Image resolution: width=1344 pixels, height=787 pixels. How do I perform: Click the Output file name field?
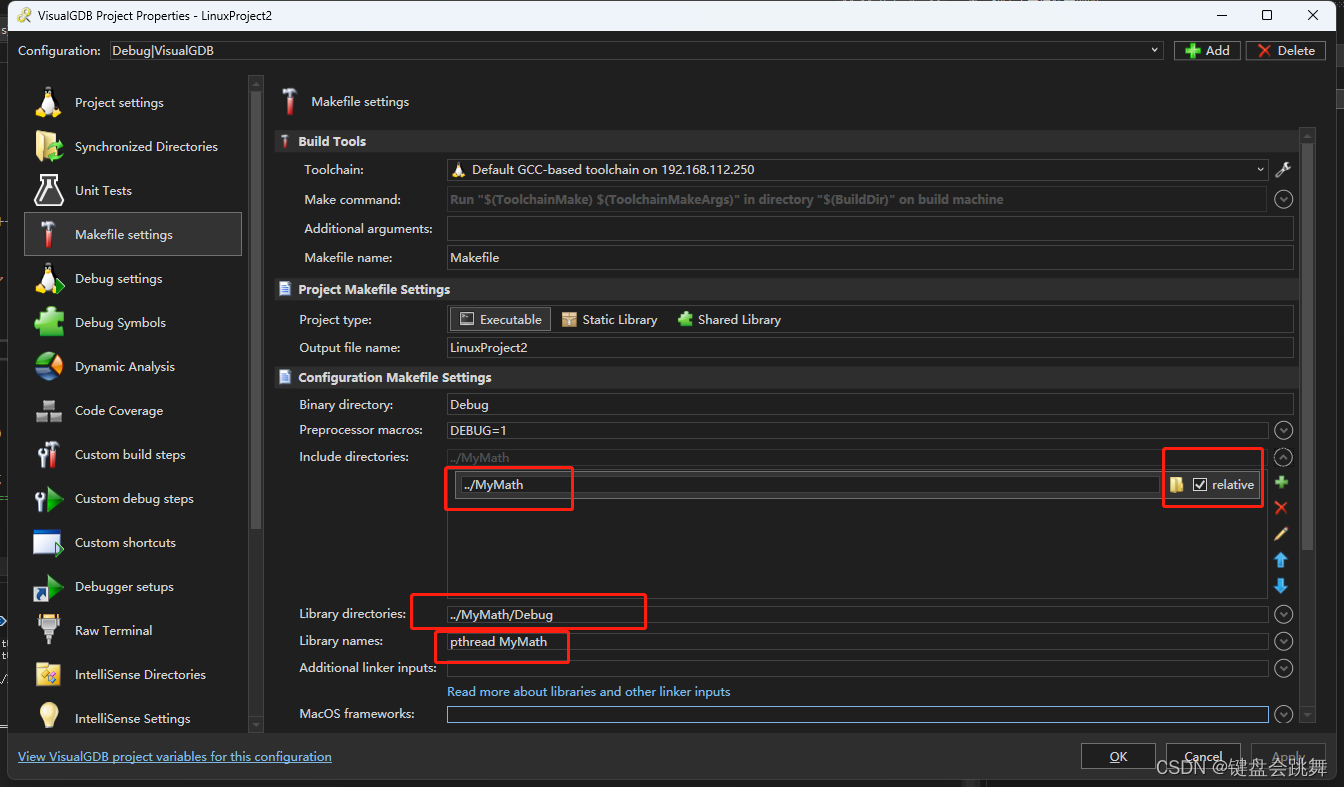(x=870, y=348)
